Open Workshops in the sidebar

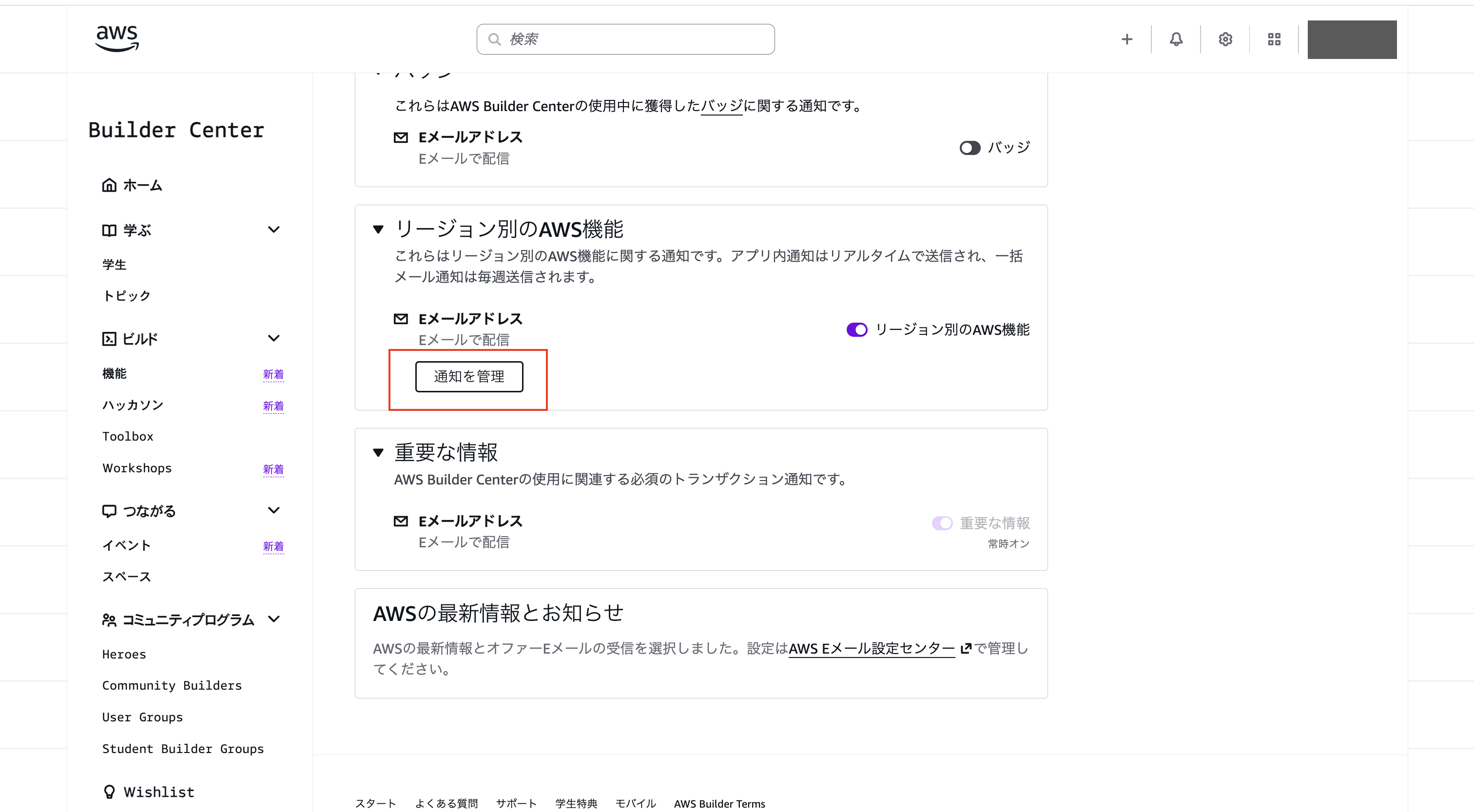(x=137, y=467)
